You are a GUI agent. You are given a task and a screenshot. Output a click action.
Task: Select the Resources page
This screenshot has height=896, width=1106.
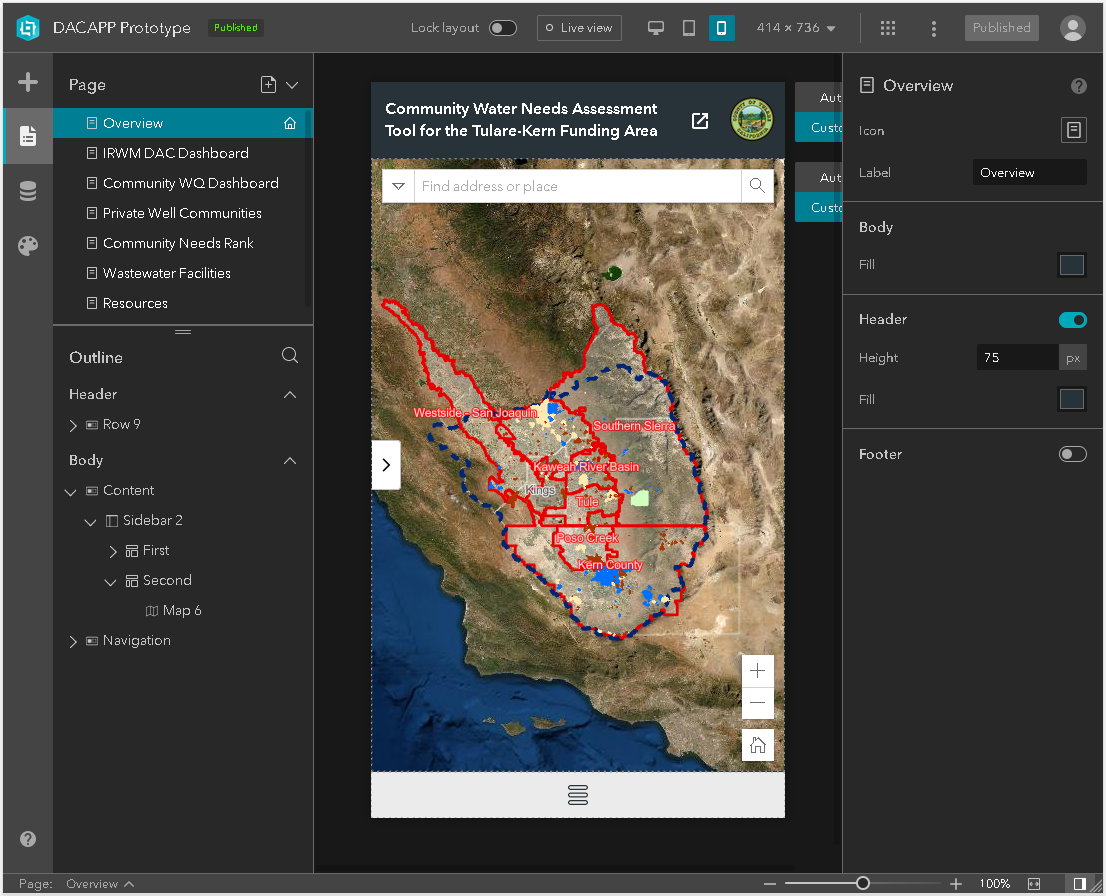coord(179,303)
